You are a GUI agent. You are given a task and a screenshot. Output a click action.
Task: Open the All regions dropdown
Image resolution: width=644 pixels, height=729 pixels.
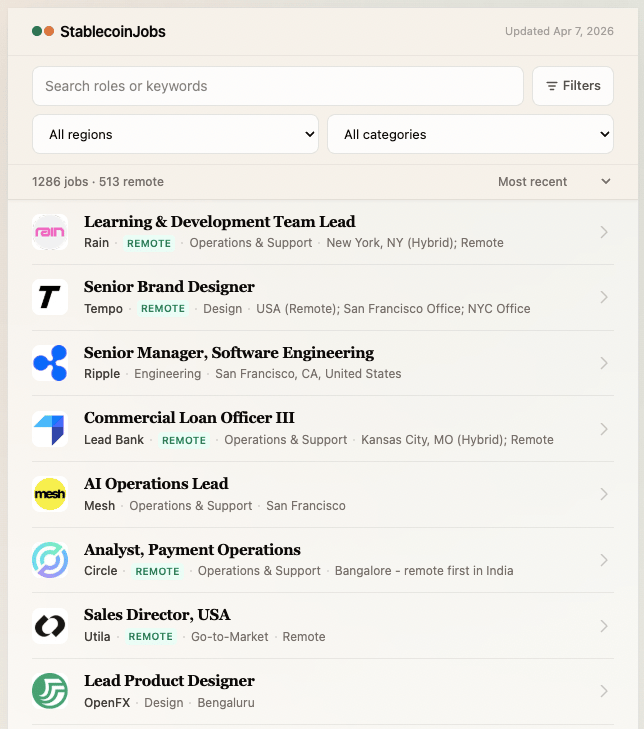point(175,134)
